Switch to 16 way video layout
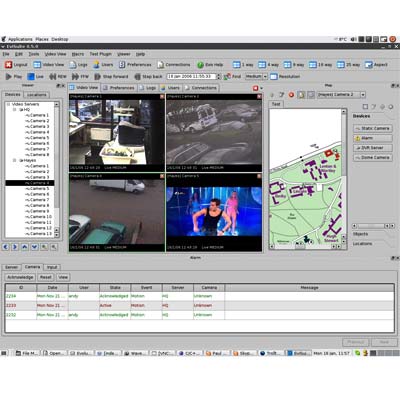This screenshot has height=400, width=400. click(x=320, y=65)
